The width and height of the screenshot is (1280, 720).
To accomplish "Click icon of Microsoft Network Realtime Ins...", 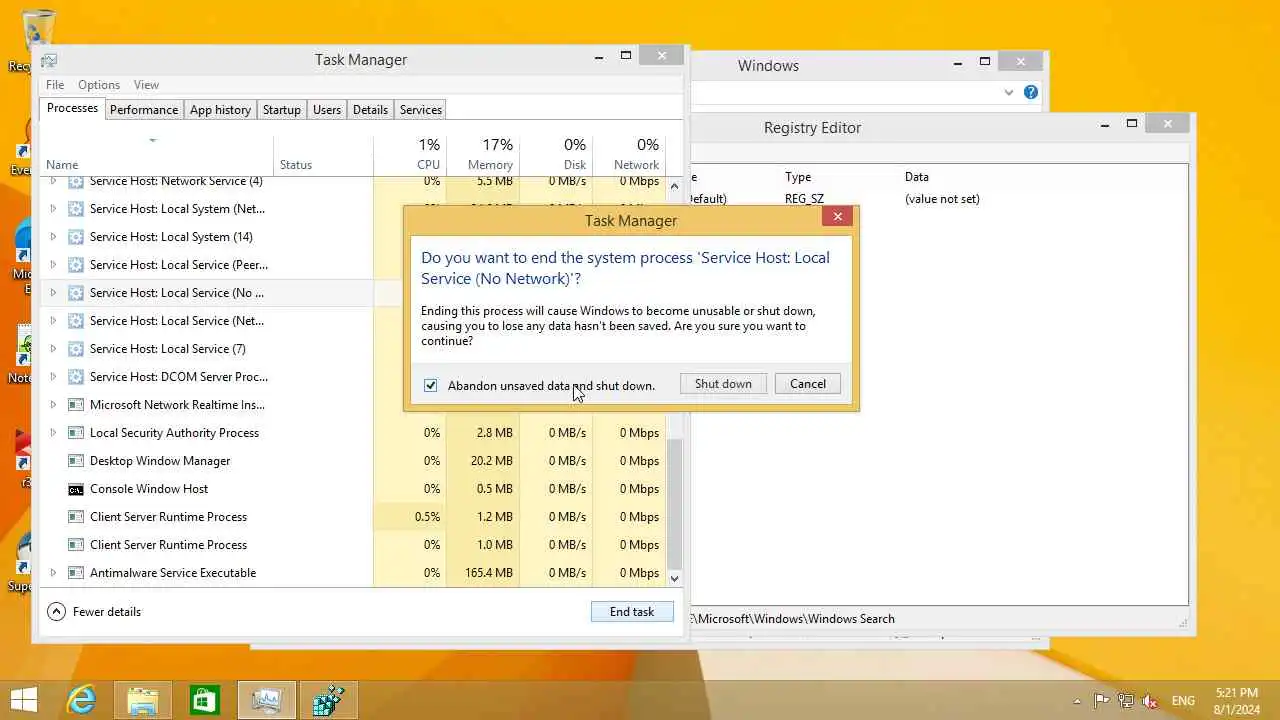I will click(x=75, y=405).
